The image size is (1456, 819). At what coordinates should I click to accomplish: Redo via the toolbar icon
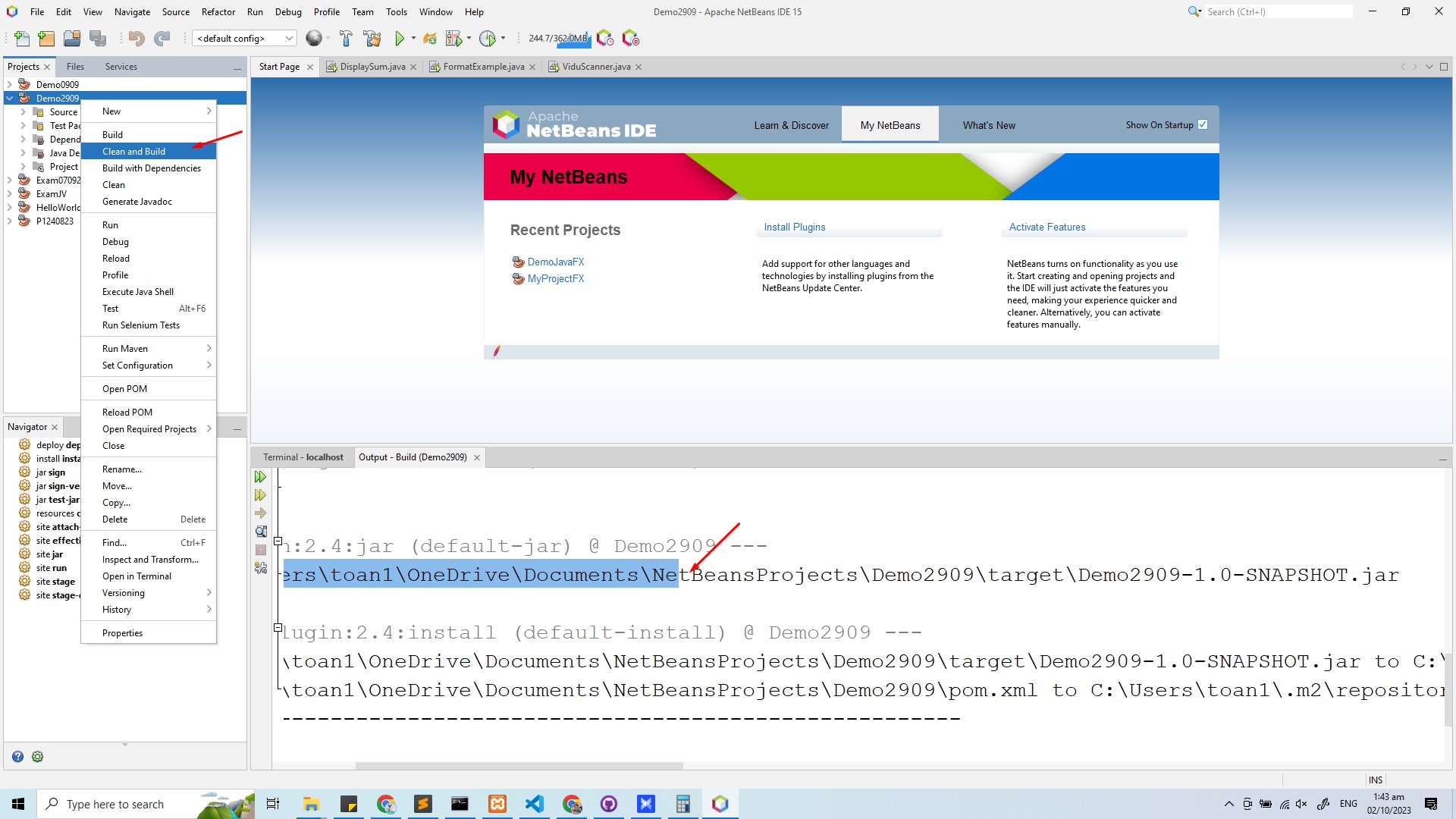point(162,38)
